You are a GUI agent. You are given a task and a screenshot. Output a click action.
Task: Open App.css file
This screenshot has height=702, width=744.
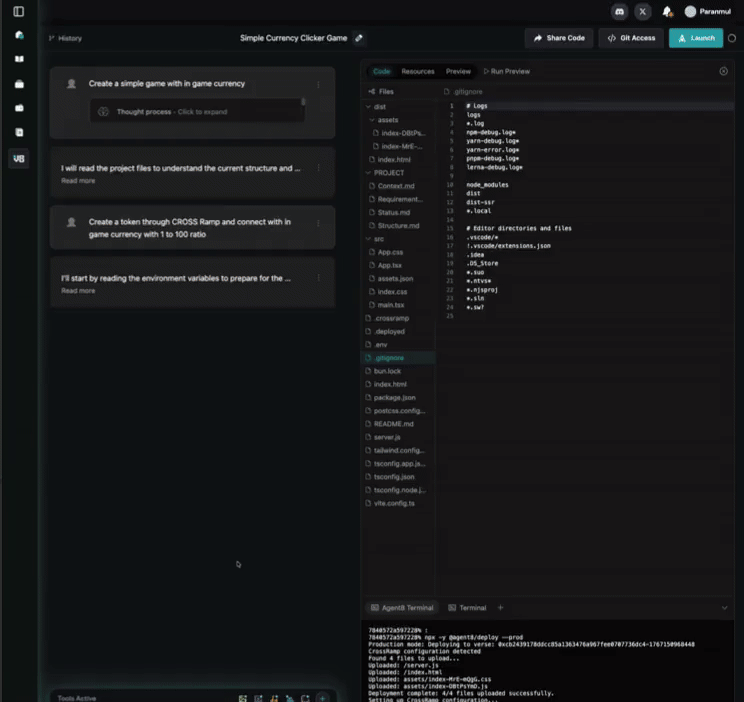click(x=390, y=252)
